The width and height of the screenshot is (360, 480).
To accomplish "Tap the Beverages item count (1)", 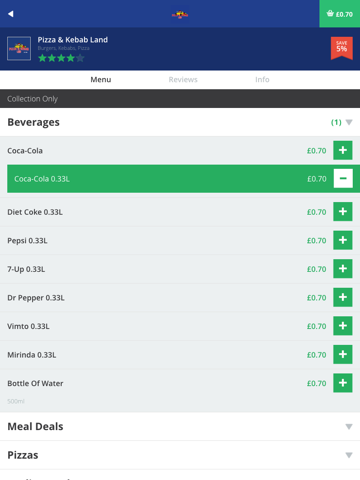I will pos(336,122).
